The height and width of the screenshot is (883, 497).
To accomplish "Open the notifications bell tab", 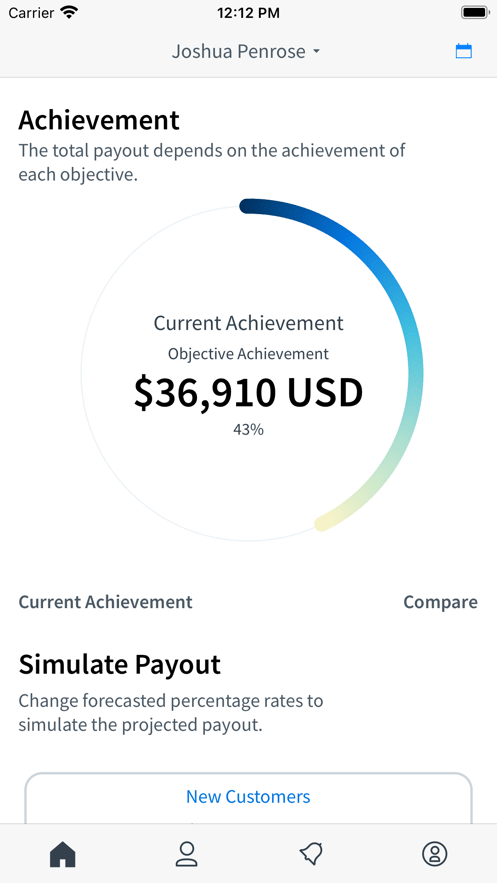I will click(x=311, y=854).
